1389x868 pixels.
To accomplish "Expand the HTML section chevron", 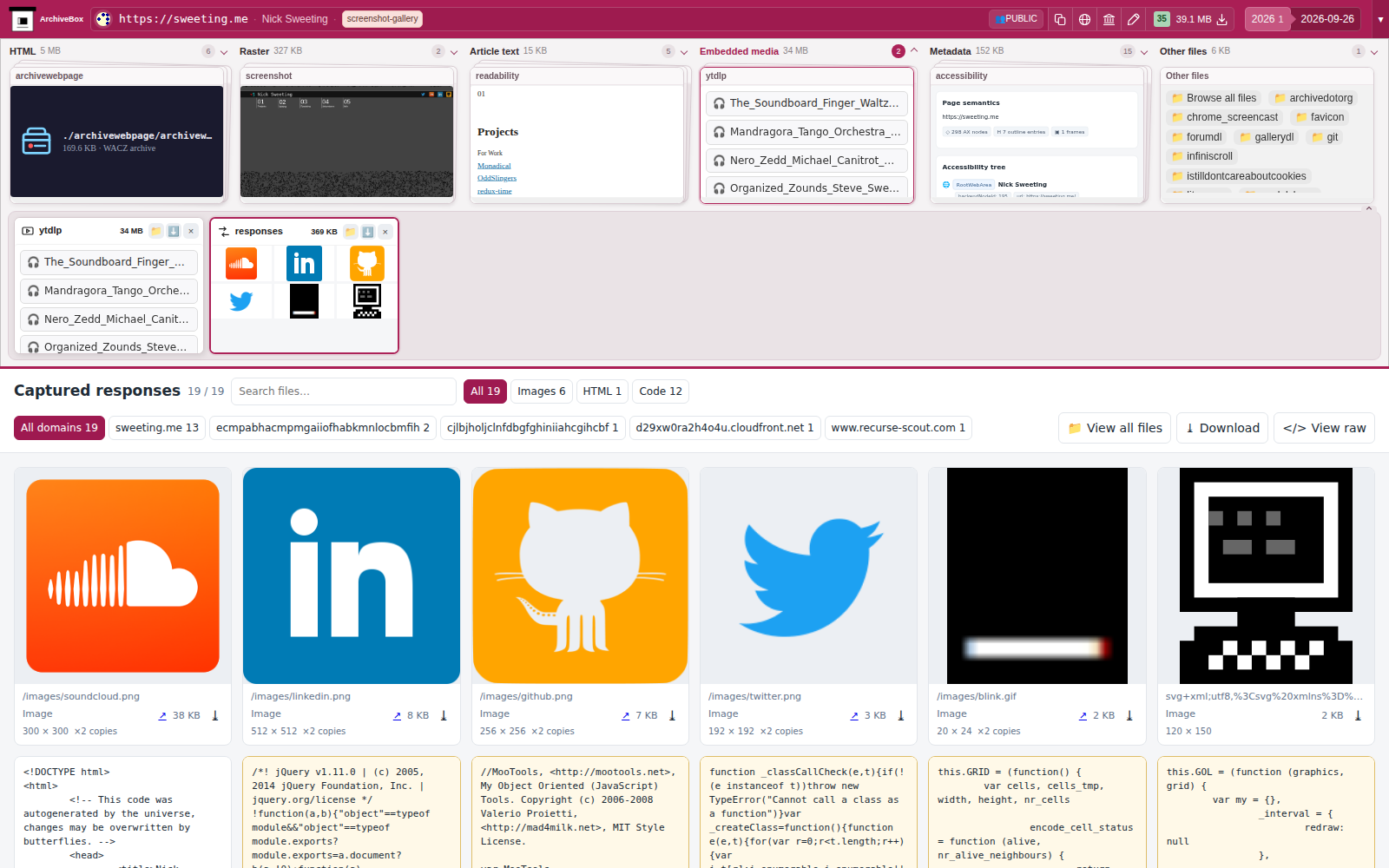I will pos(224,52).
